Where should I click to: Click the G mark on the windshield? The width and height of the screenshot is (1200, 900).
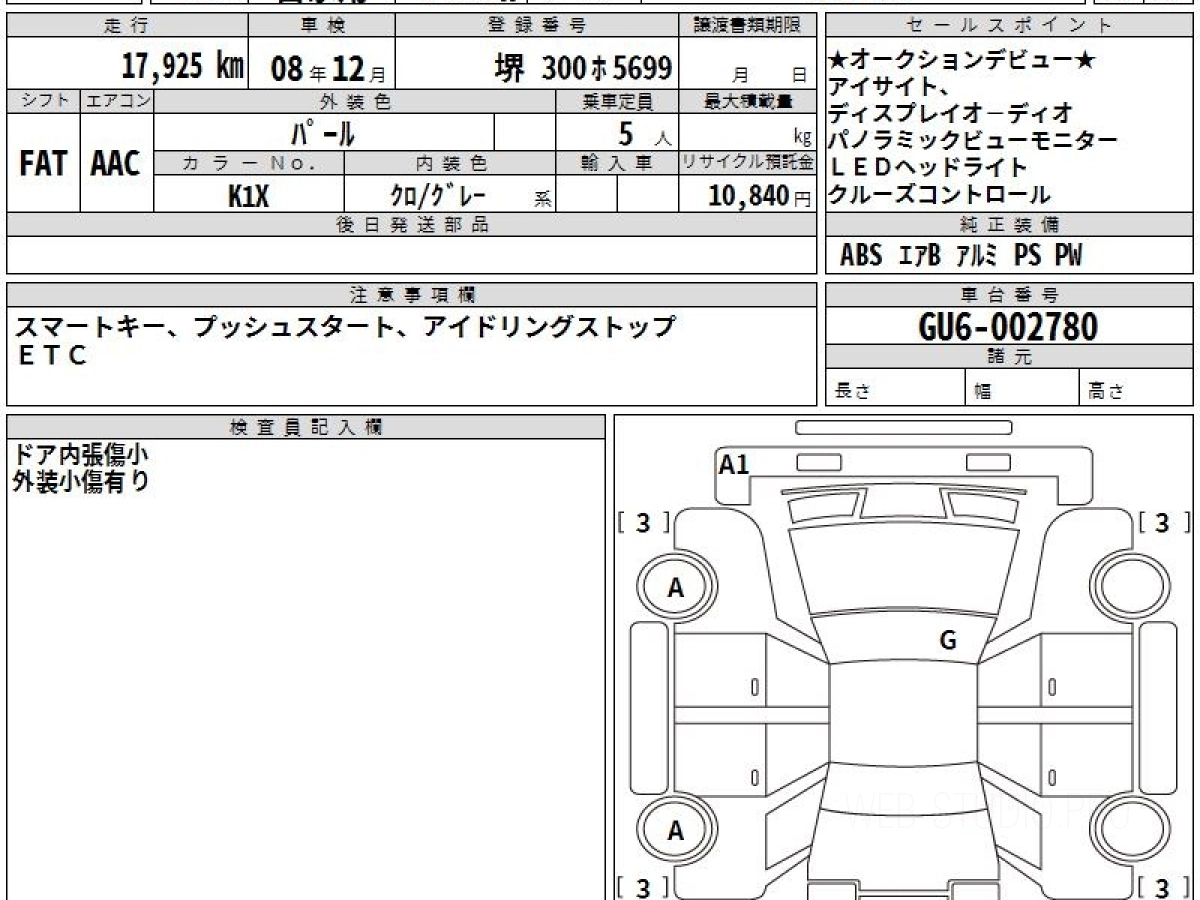point(948,641)
